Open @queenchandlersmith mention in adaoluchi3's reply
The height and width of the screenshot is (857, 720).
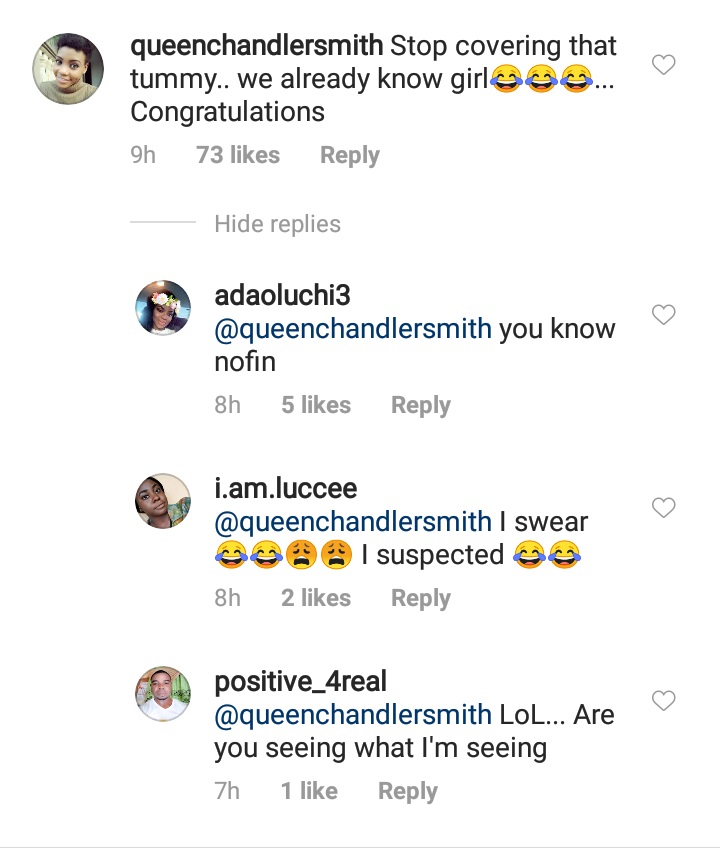pyautogui.click(x=353, y=329)
